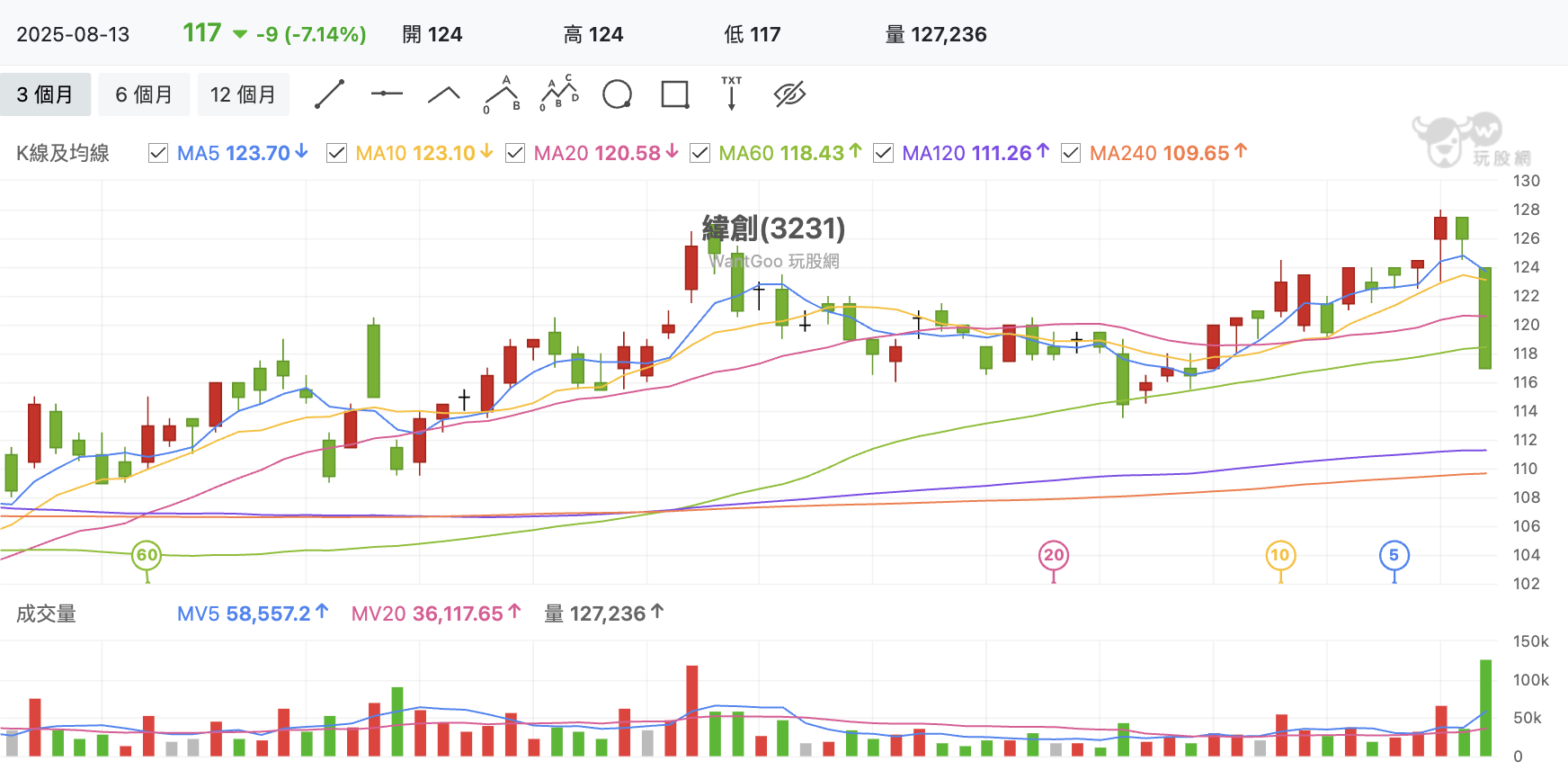
Task: Uncheck the MA20 moving average checkbox
Action: tap(515, 153)
